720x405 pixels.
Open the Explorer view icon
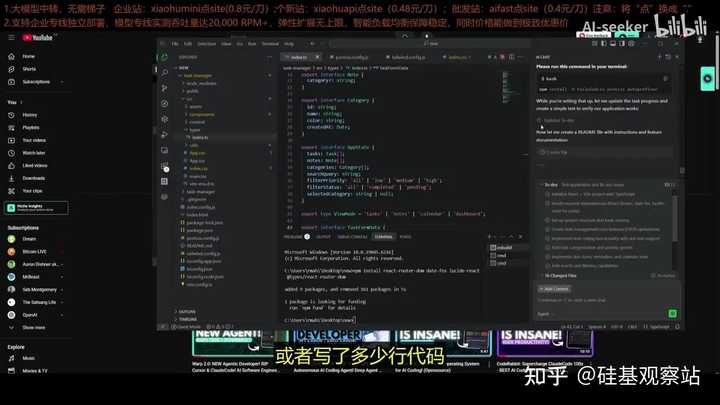point(165,58)
